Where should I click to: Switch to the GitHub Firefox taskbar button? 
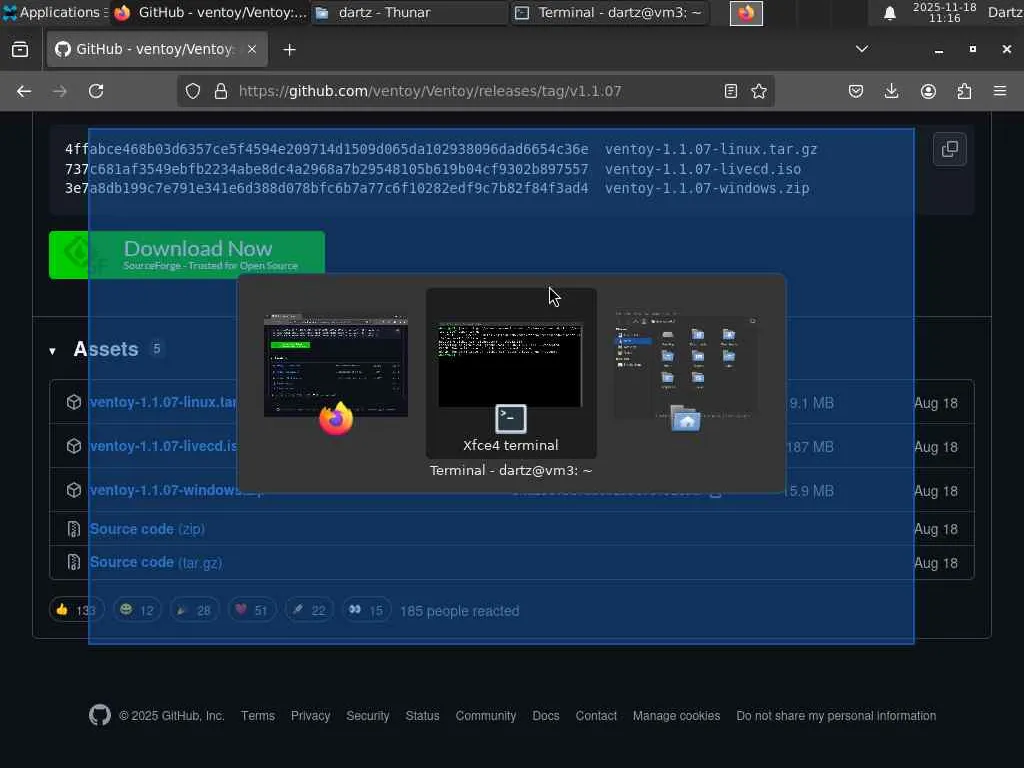[x=210, y=12]
